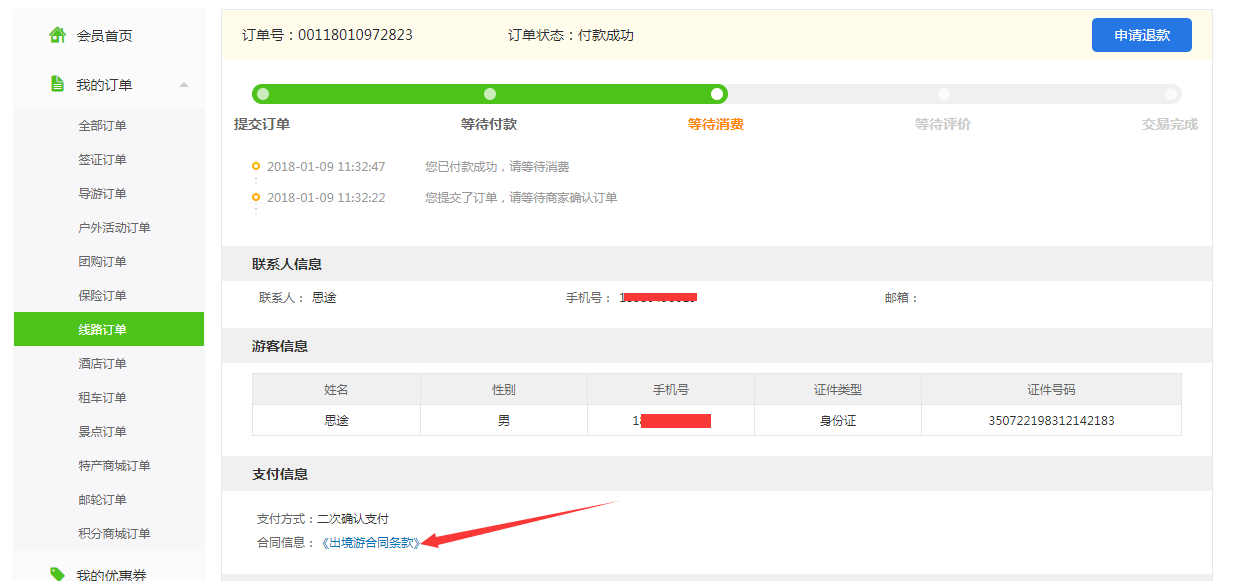The height and width of the screenshot is (581, 1258).
Task: Open the 《出境游合同条款》 contract link
Action: [371, 543]
